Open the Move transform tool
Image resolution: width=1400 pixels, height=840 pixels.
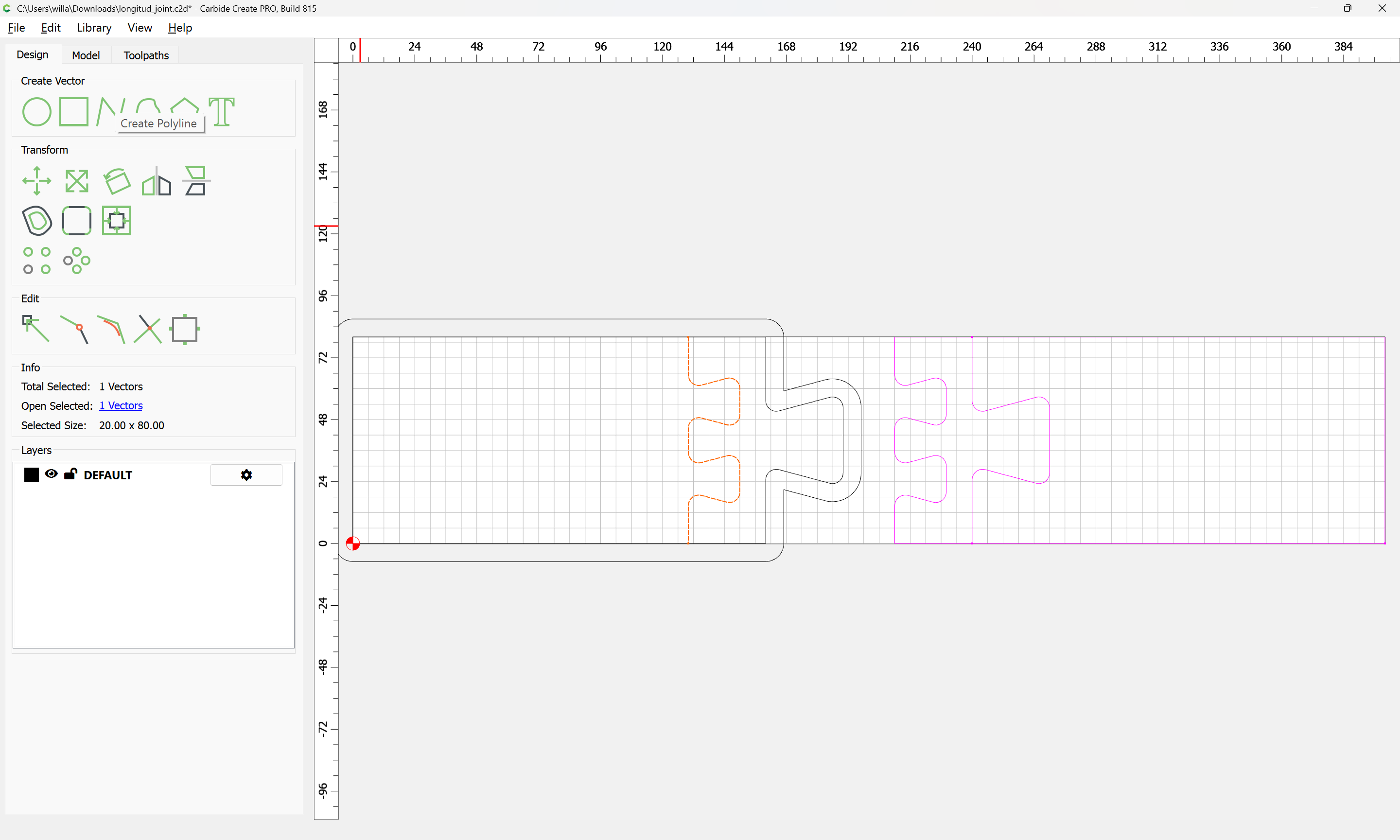point(37,181)
